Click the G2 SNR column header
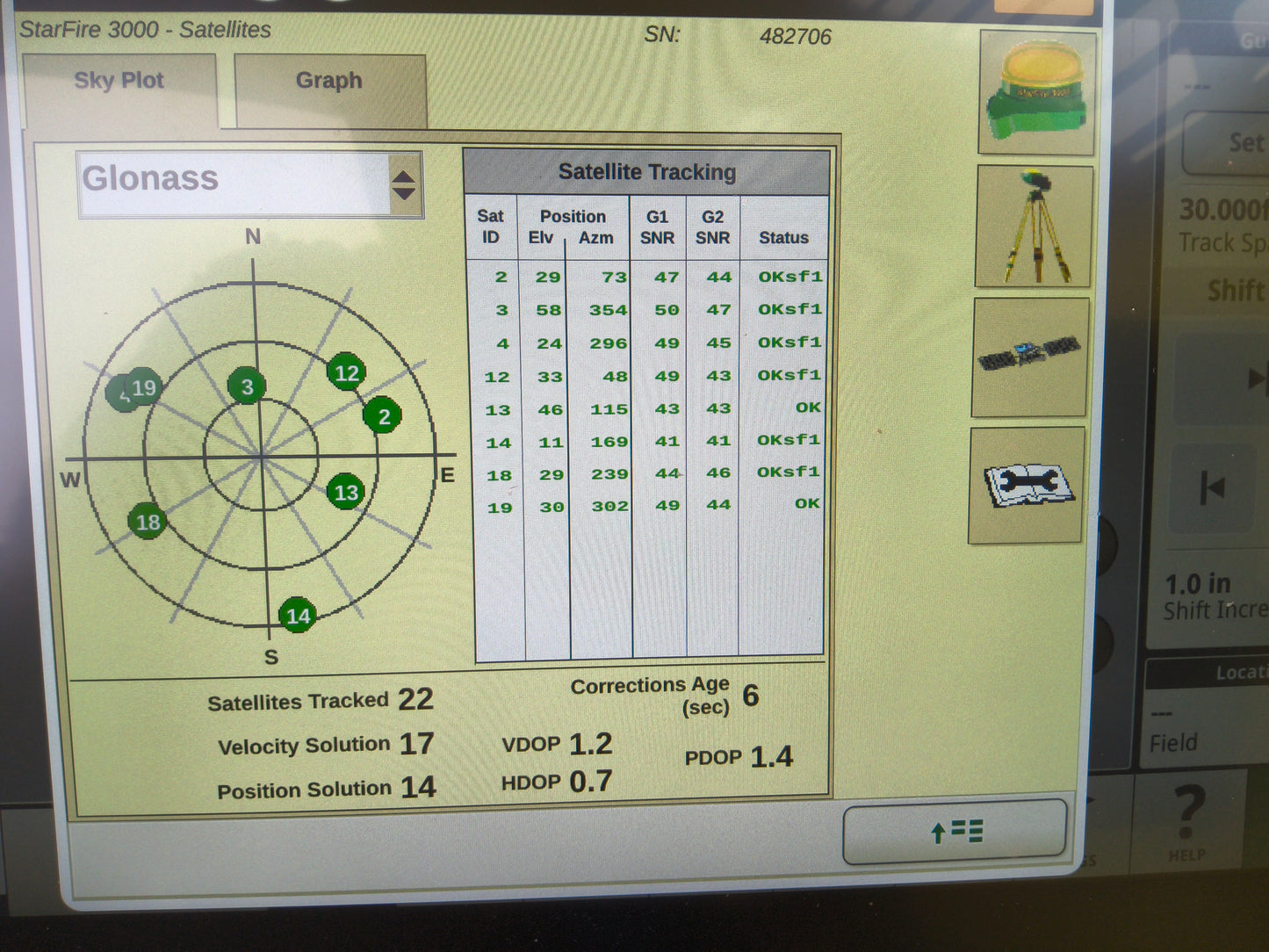This screenshot has height=952, width=1269. (712, 227)
